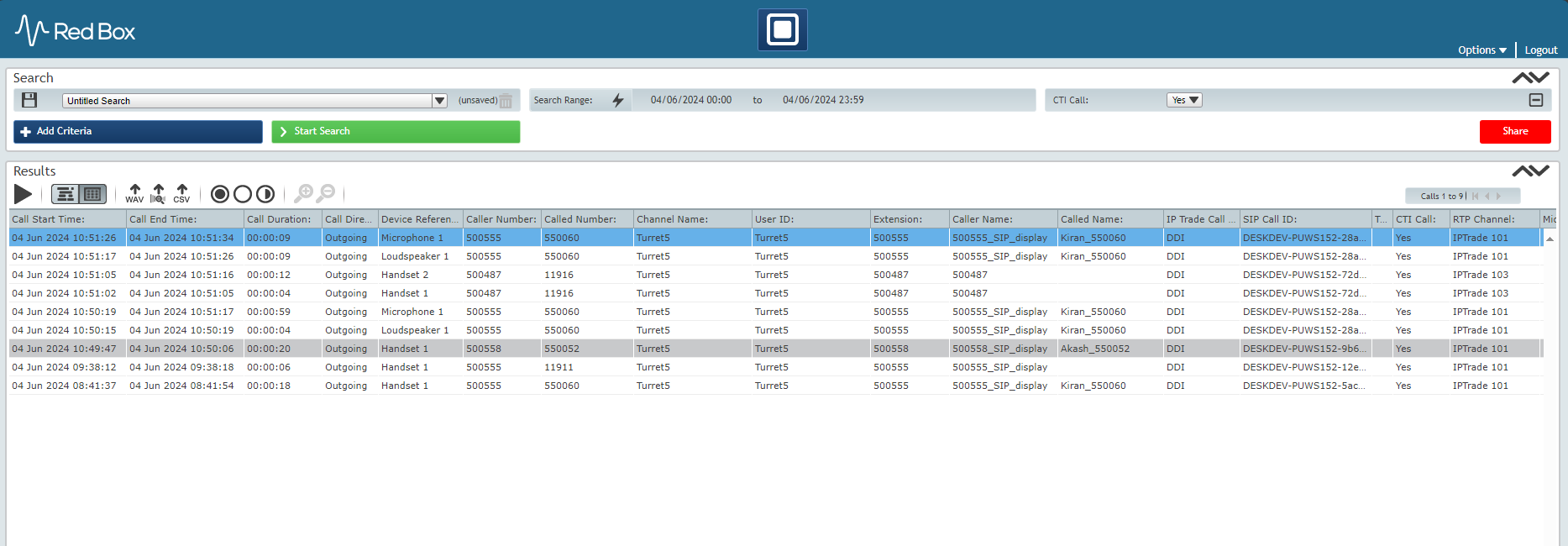Zoom in on results timeline

click(x=303, y=194)
